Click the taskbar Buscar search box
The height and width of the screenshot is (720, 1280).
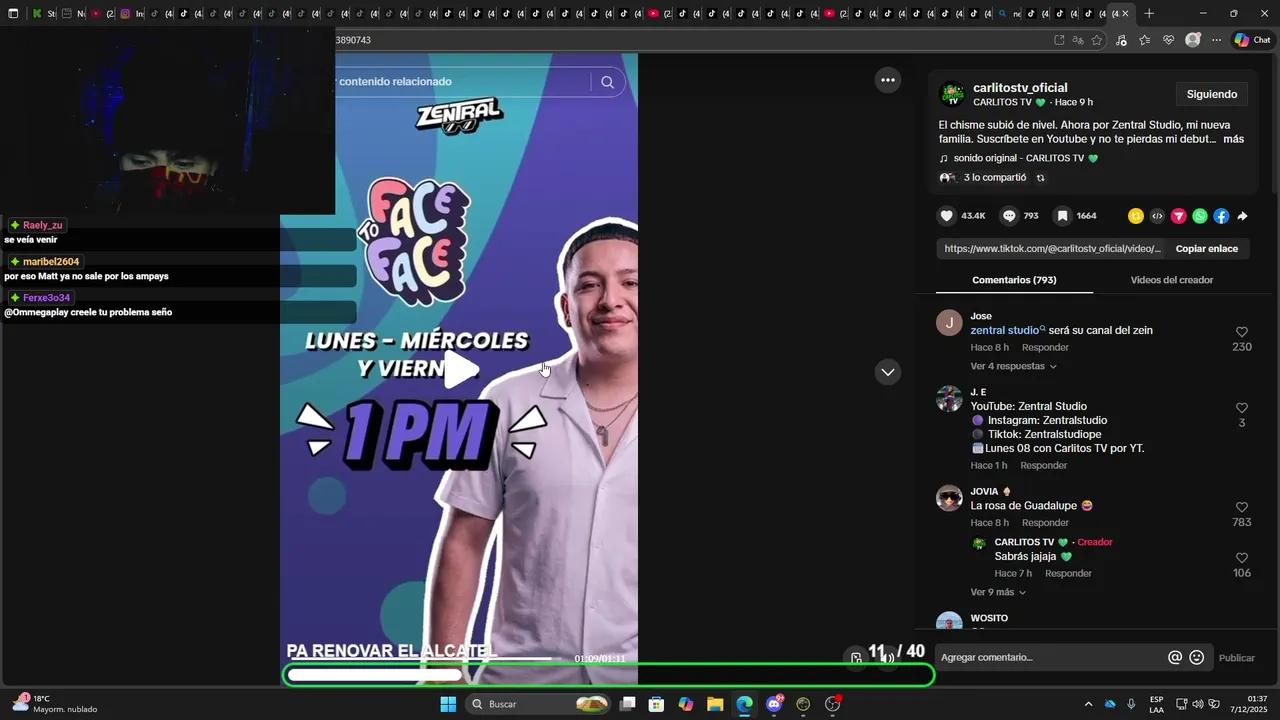[x=539, y=704]
